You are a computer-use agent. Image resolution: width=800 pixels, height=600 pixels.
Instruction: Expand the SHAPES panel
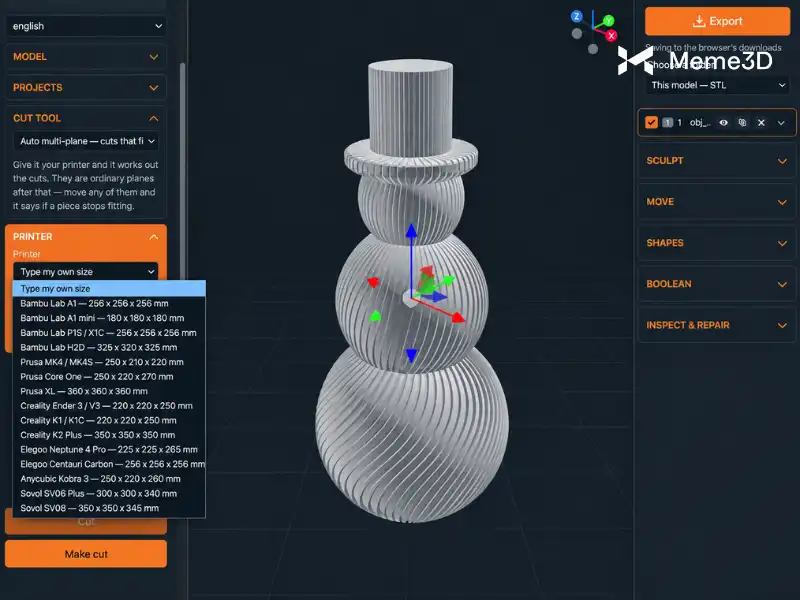(717, 243)
